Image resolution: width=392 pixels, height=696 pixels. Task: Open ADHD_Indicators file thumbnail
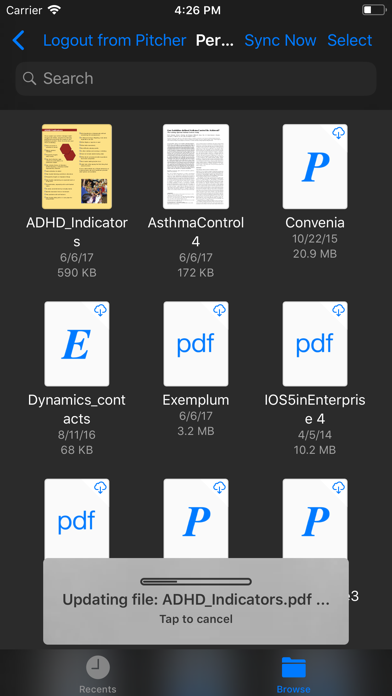[x=77, y=166]
